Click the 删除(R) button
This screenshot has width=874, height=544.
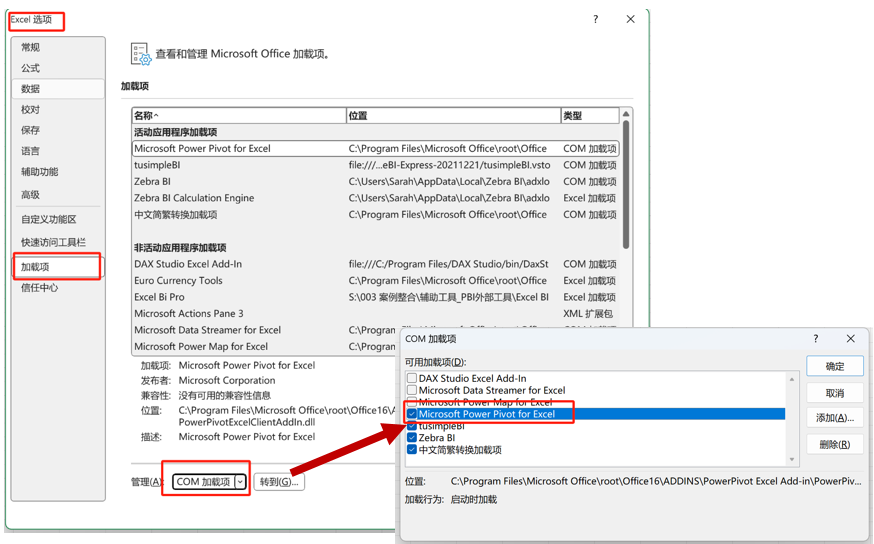pos(834,444)
